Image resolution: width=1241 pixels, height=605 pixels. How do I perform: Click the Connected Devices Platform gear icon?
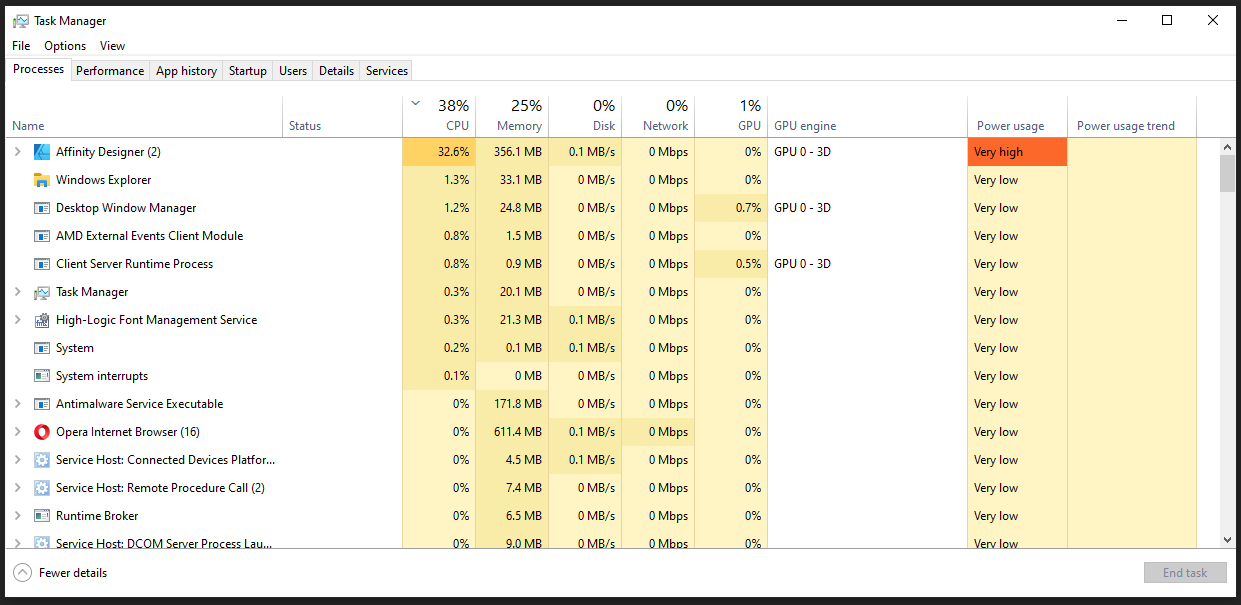click(x=41, y=460)
